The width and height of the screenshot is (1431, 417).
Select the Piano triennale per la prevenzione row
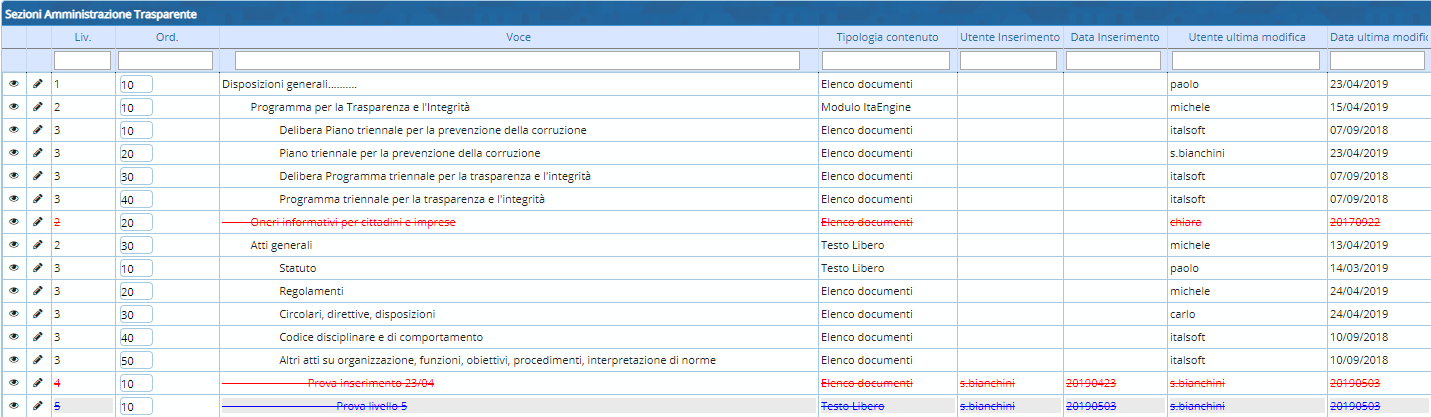coord(410,153)
